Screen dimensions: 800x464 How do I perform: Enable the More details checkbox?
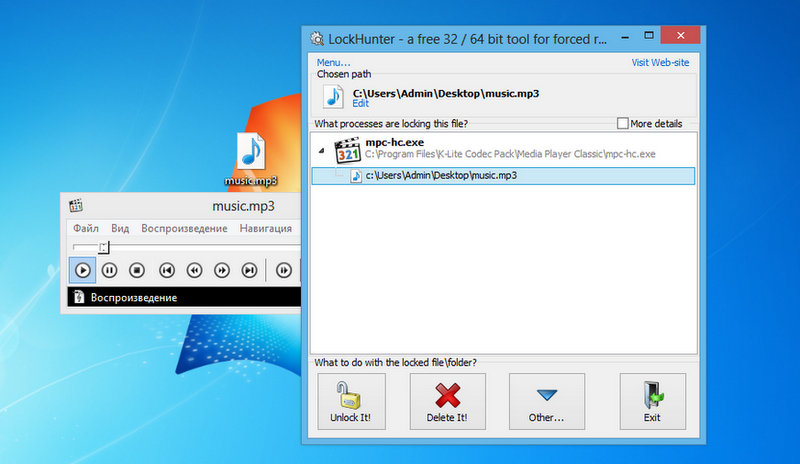(622, 124)
